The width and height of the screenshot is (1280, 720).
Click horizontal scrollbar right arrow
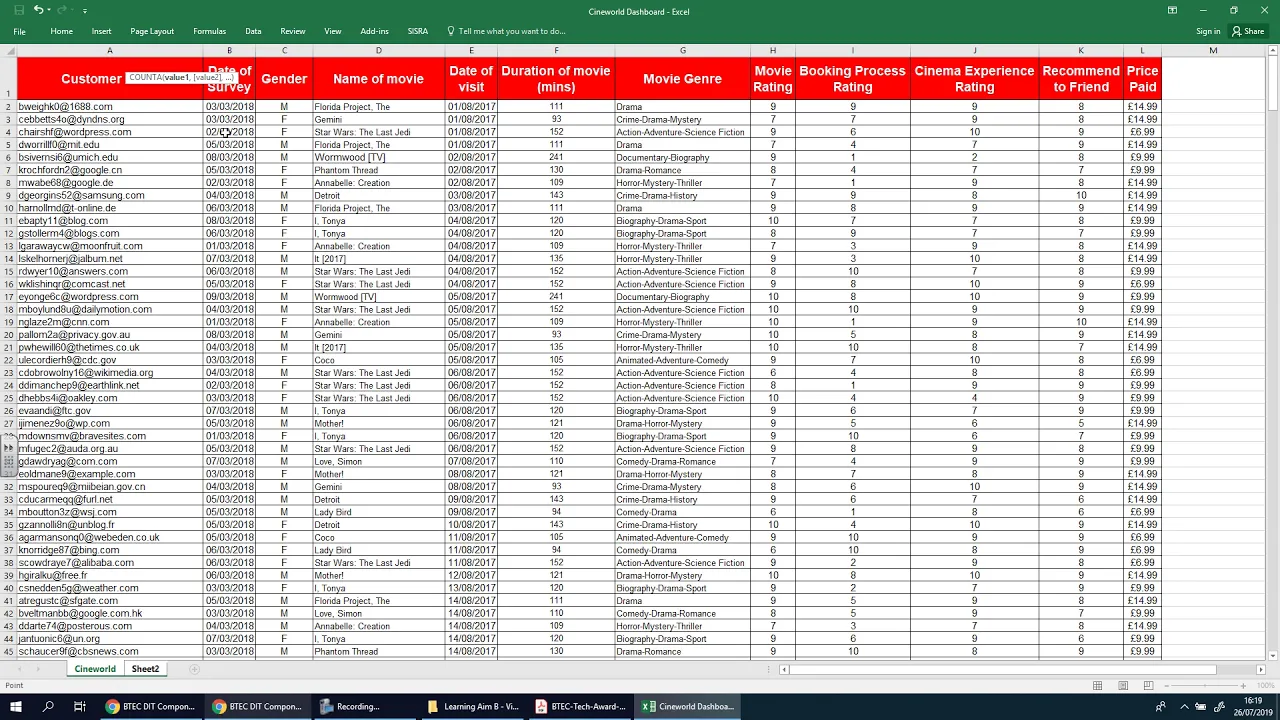pyautogui.click(x=1260, y=669)
